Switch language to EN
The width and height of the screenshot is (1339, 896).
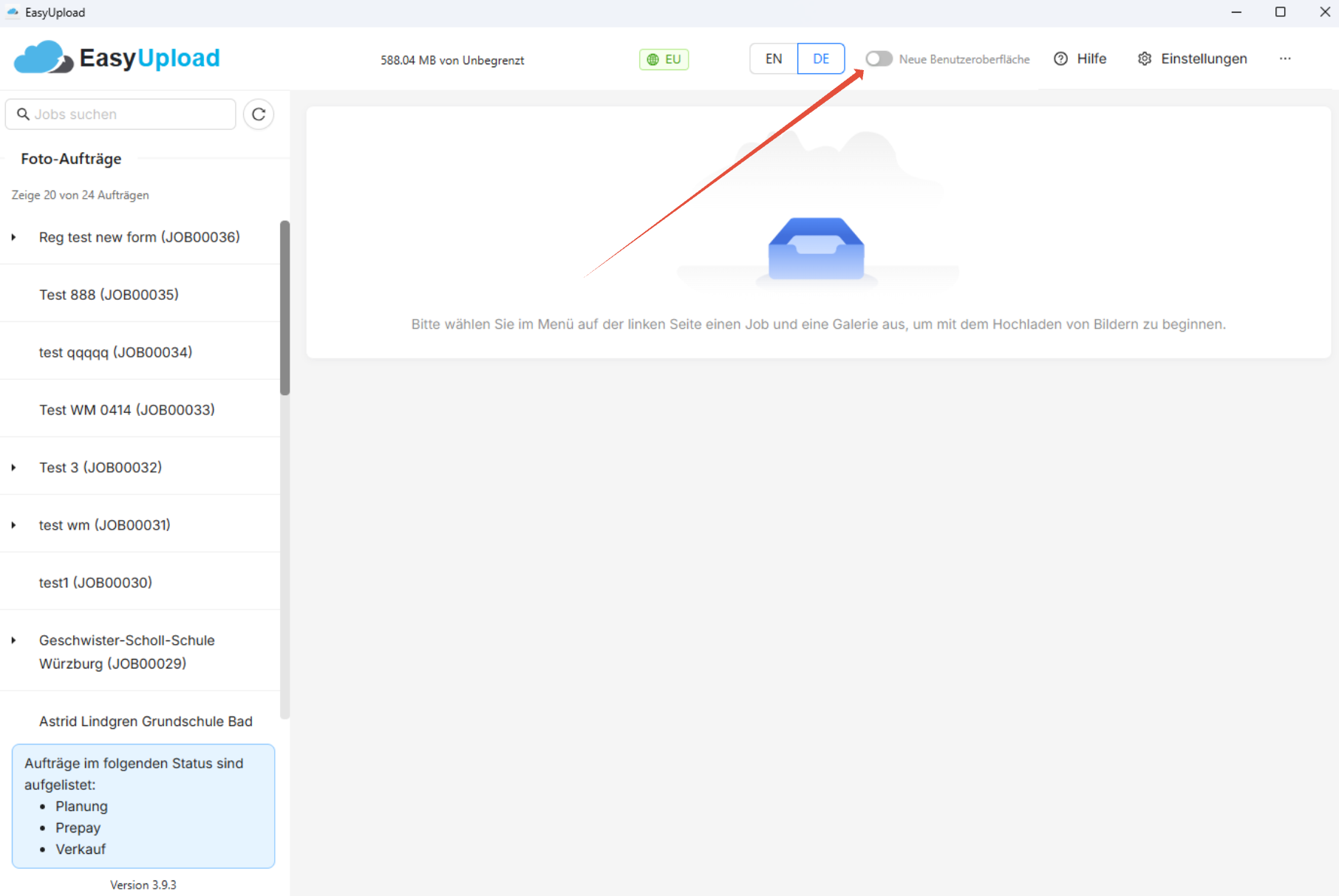(x=774, y=58)
